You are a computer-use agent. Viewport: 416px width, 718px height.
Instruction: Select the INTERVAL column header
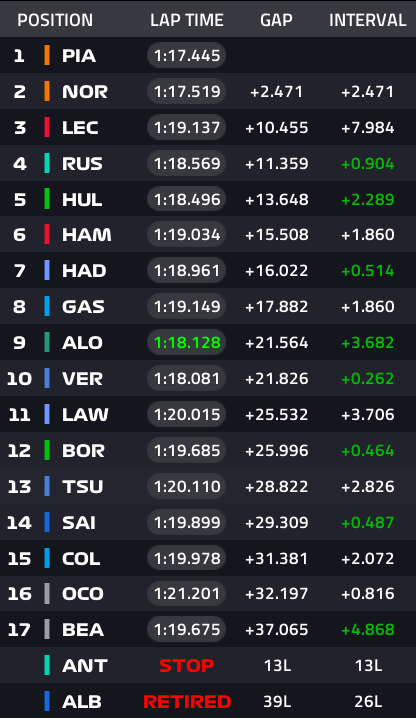(367, 20)
